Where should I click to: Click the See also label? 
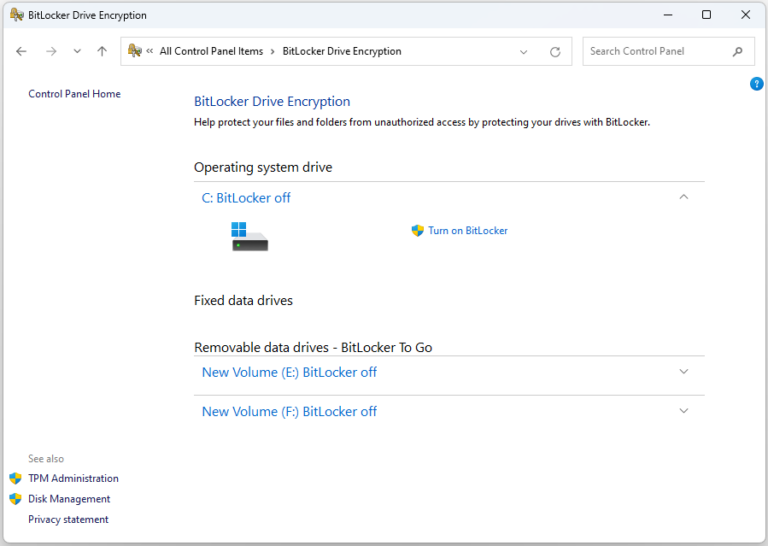(46, 459)
